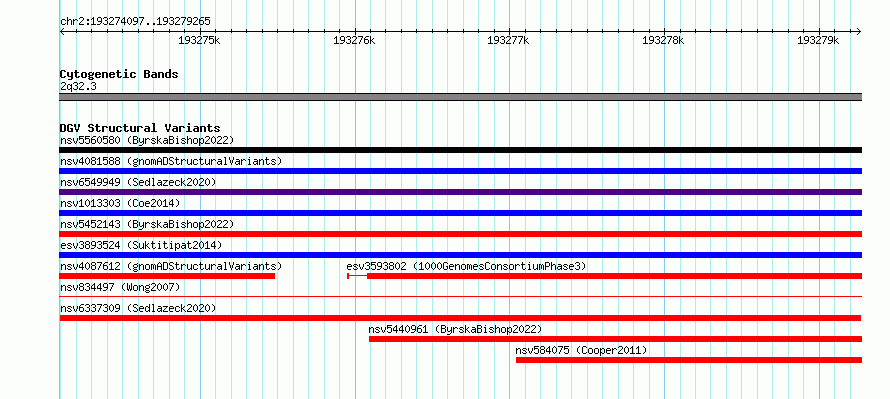Select the gray 2q32.3 band bar
This screenshot has width=890, height=399.
click(x=460, y=97)
